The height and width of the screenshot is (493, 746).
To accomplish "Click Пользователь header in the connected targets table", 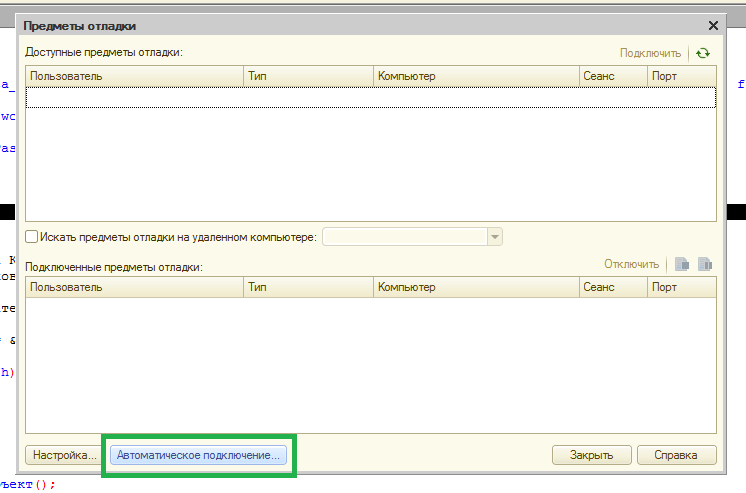I will [134, 287].
